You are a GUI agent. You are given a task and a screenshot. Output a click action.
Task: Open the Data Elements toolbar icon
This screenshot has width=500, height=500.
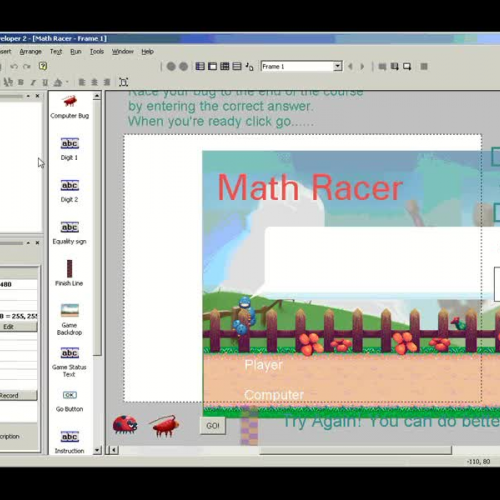click(x=249, y=67)
